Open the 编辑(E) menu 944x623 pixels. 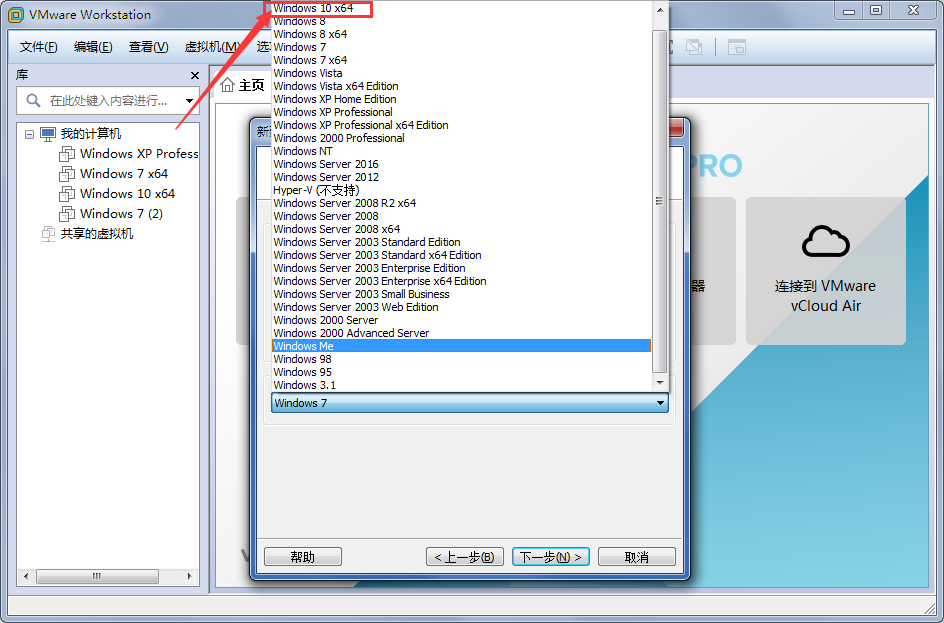tap(93, 47)
